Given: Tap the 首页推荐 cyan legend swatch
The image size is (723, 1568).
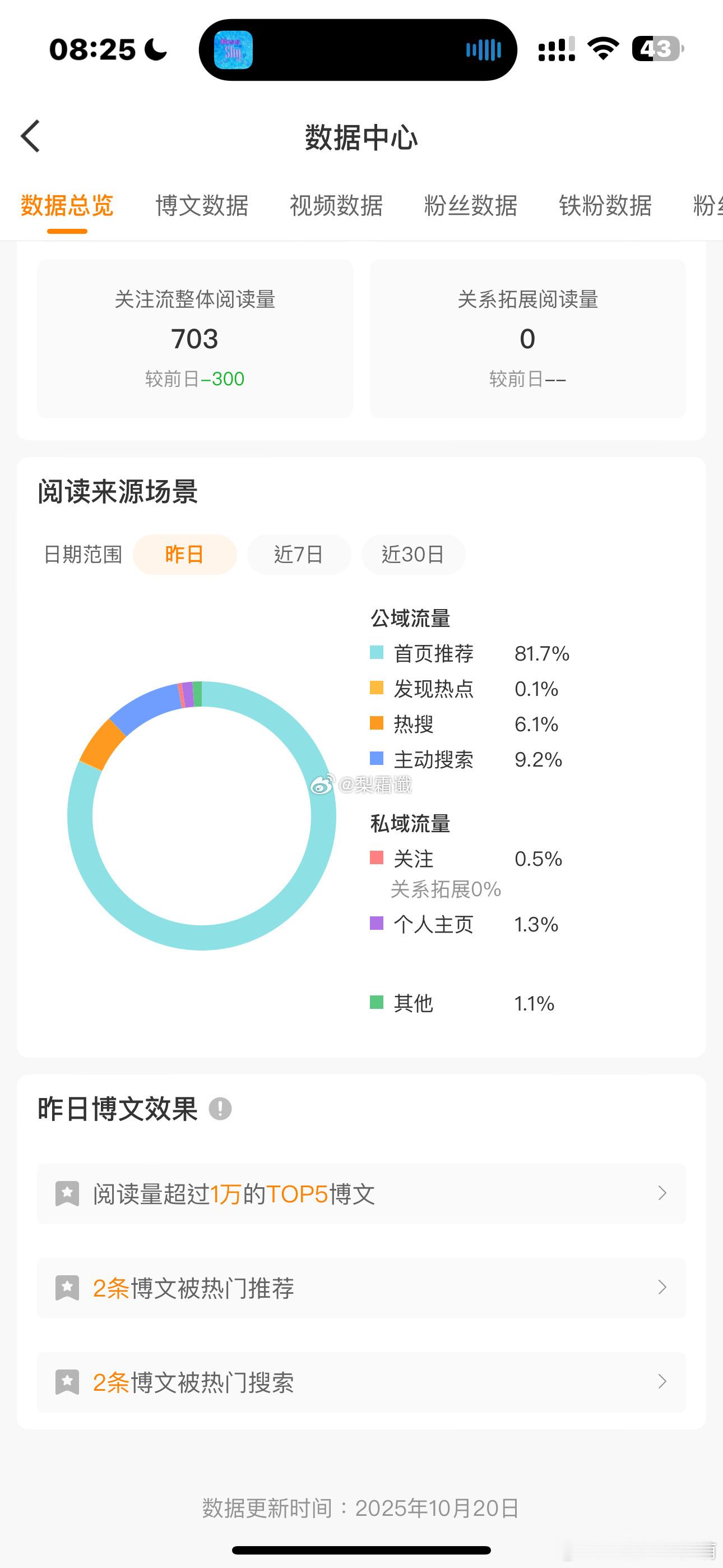Looking at the screenshot, I should coord(377,653).
